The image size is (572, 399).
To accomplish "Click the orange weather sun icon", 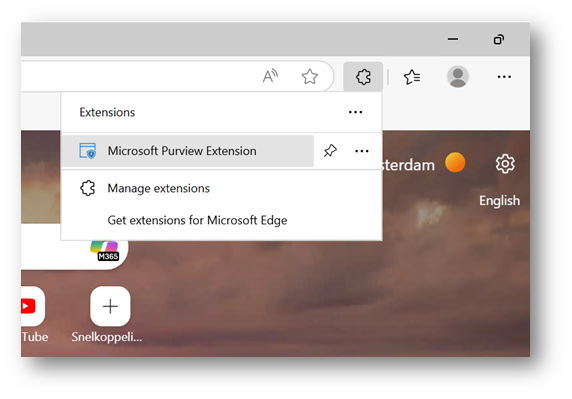I will click(455, 163).
